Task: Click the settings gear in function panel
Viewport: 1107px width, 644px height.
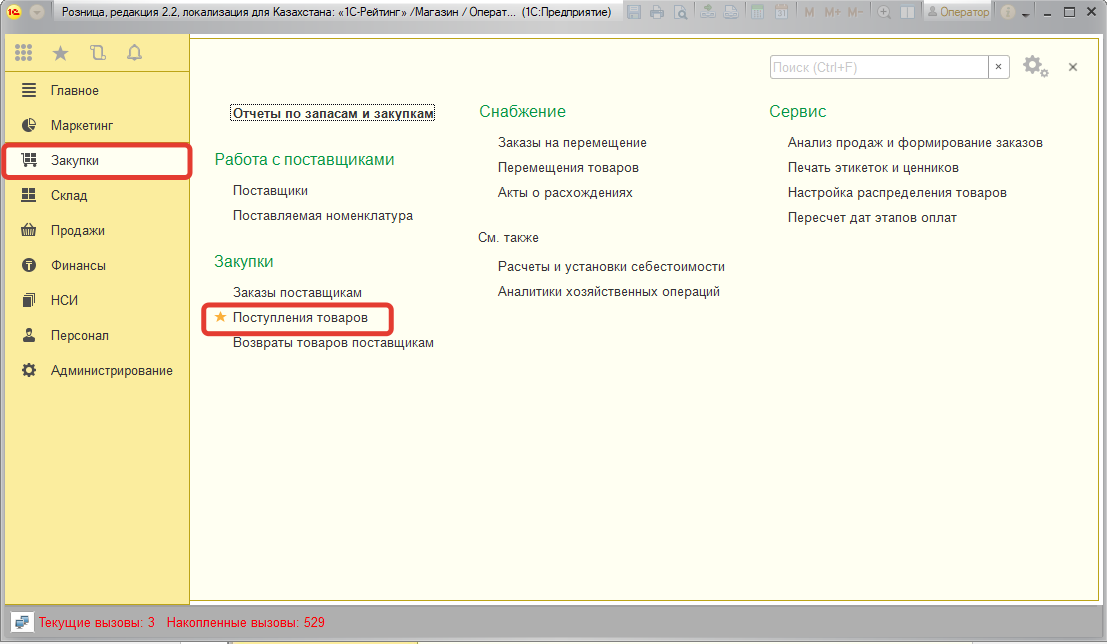Action: coord(1035,67)
